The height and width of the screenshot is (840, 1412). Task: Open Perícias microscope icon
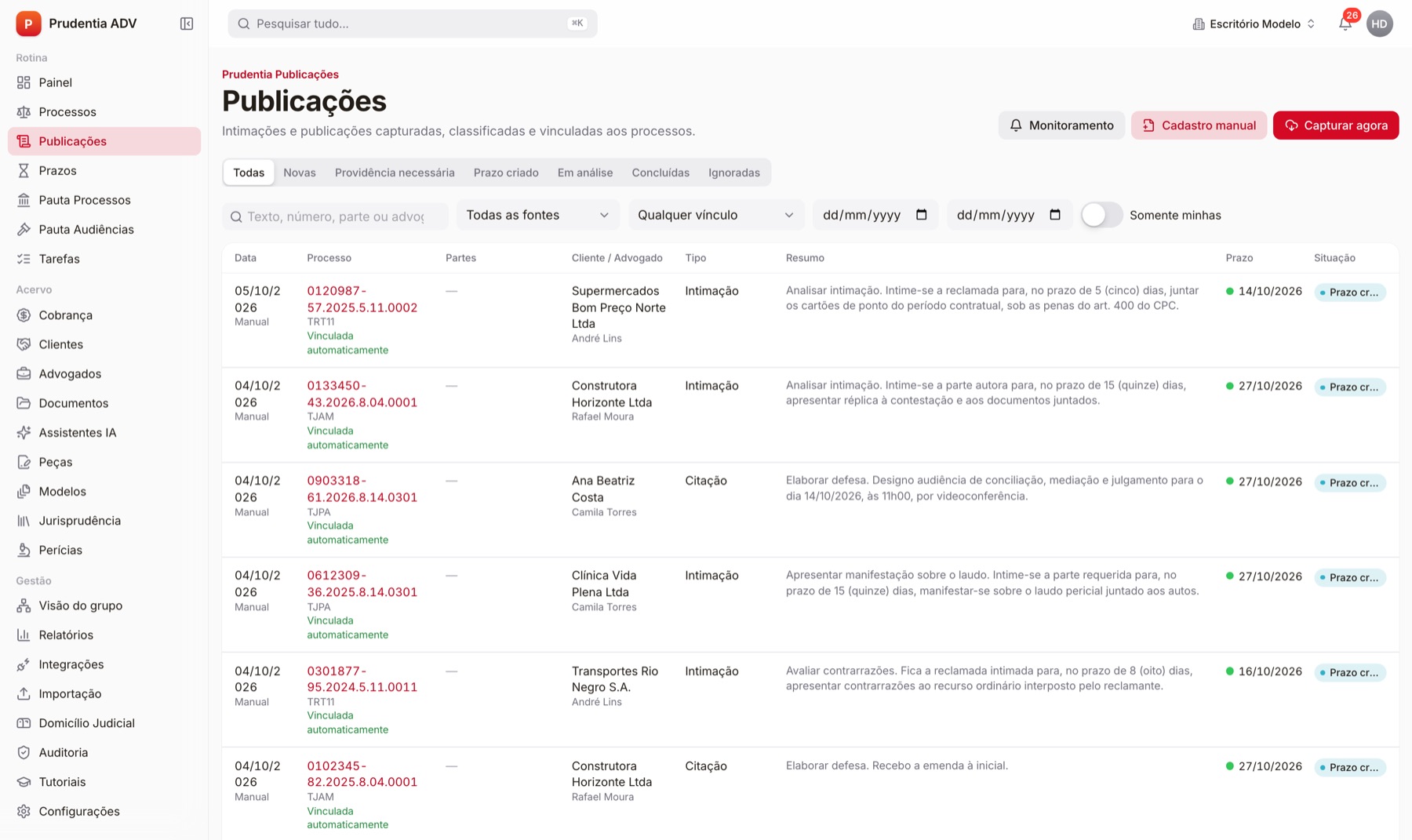click(x=24, y=550)
